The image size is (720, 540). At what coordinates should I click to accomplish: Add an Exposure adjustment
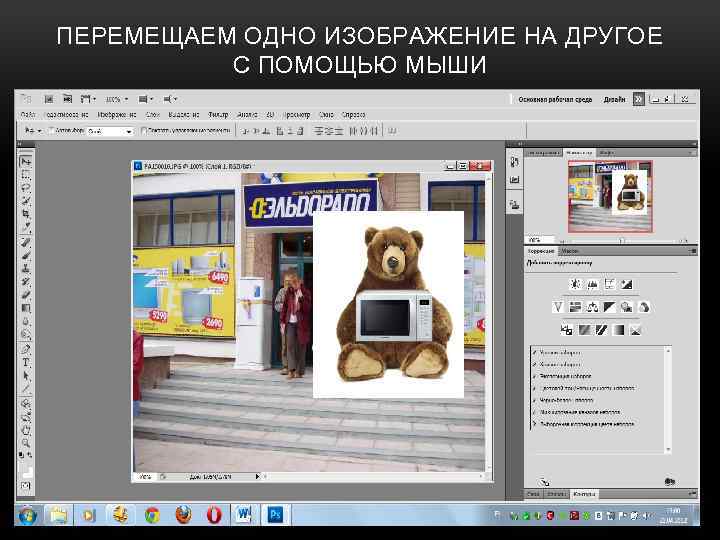626,284
